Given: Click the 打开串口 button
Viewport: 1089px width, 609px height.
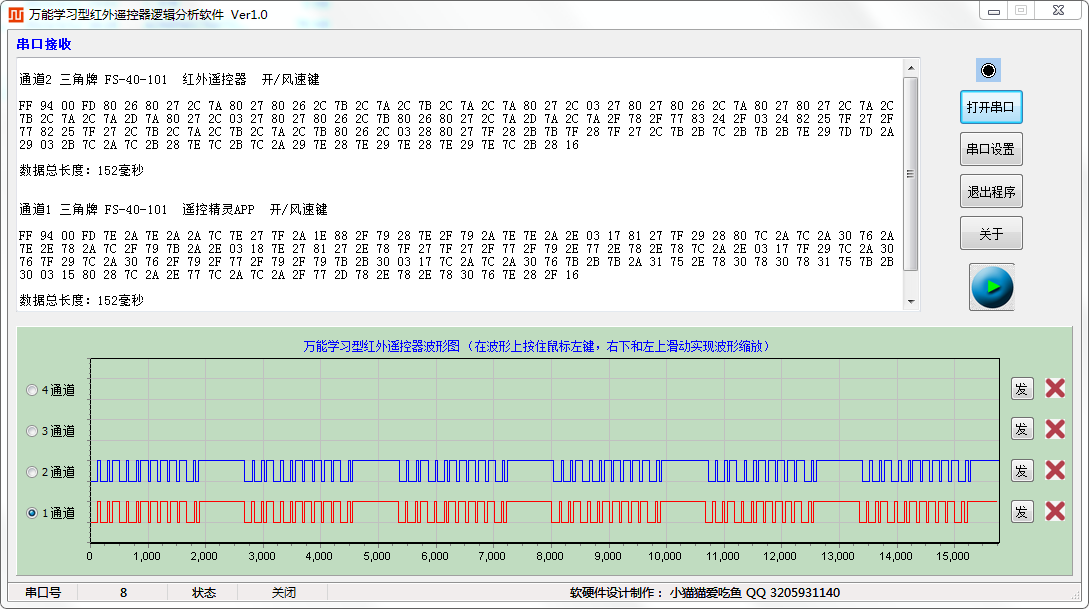Looking at the screenshot, I should [x=991, y=107].
